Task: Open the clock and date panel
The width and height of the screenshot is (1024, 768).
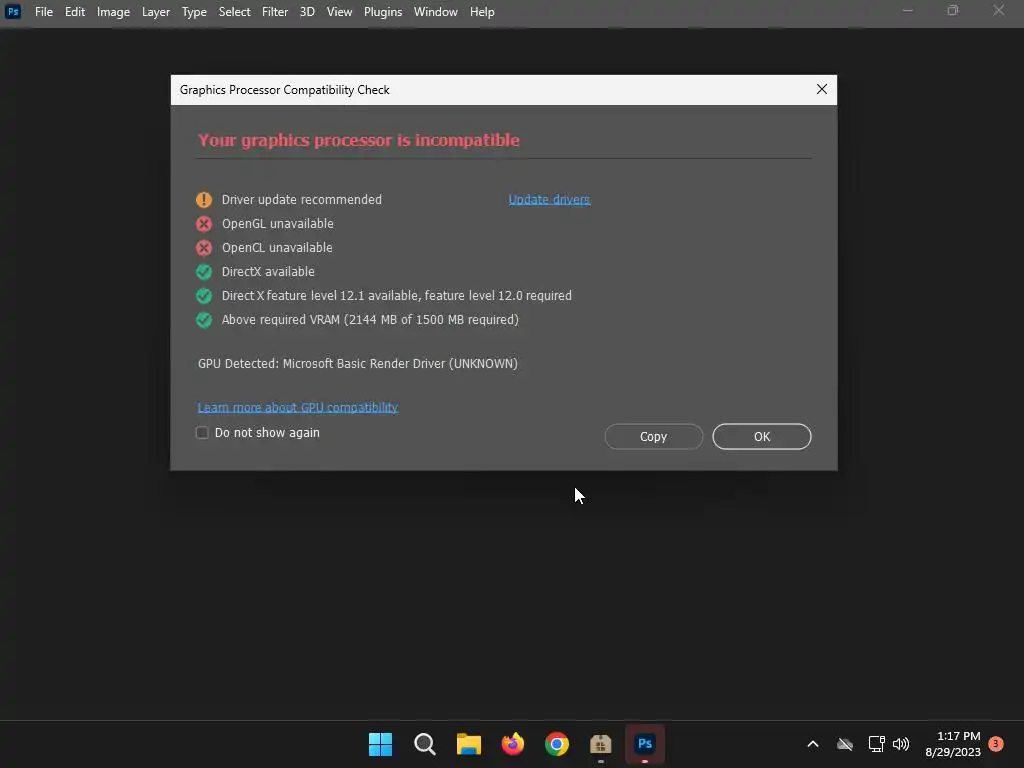Action: [953, 744]
